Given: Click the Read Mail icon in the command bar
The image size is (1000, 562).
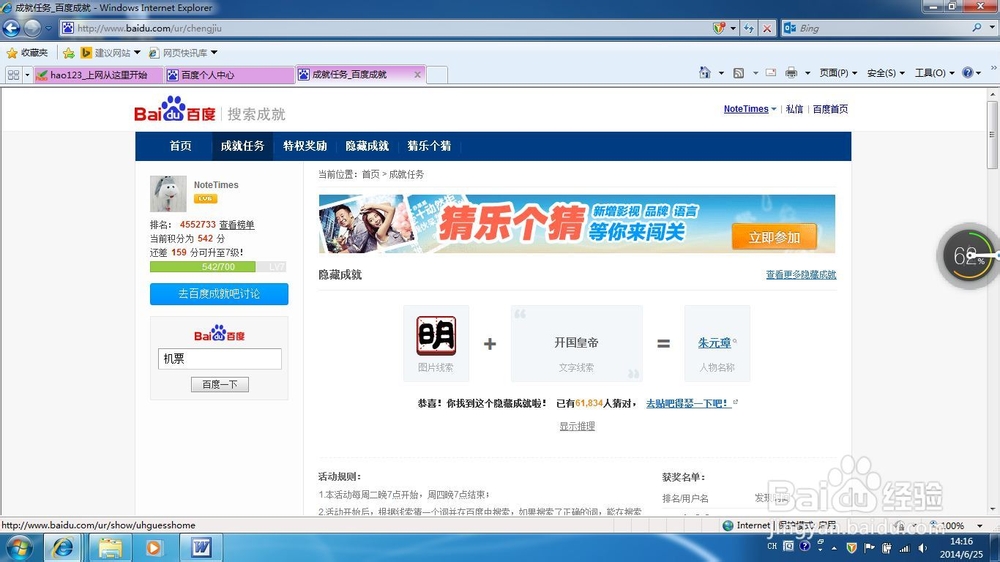Looking at the screenshot, I should point(771,73).
